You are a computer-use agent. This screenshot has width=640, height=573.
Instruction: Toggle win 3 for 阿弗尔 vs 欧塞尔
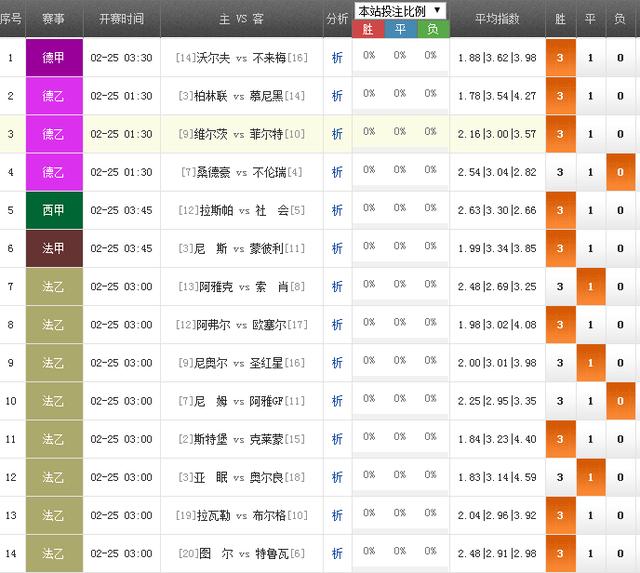(x=560, y=324)
